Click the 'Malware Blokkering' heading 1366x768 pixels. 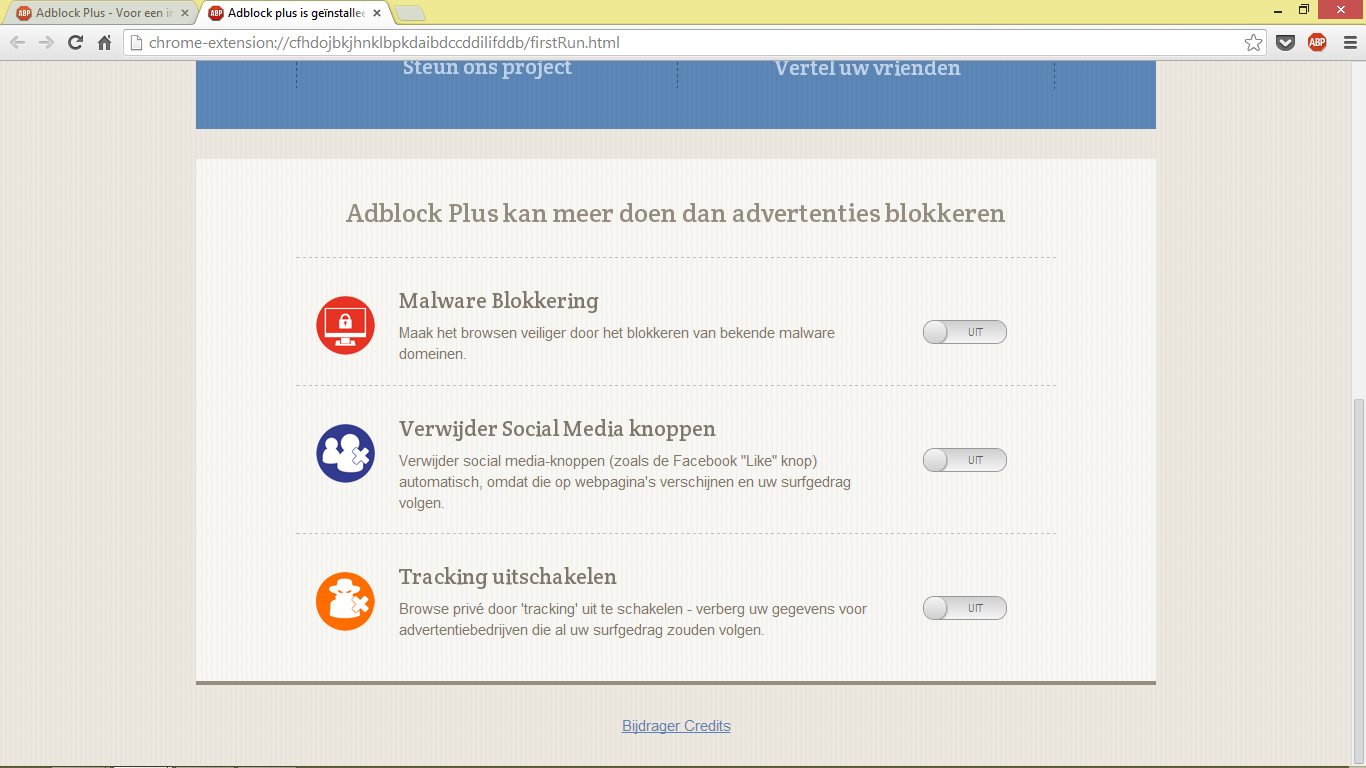(x=498, y=301)
